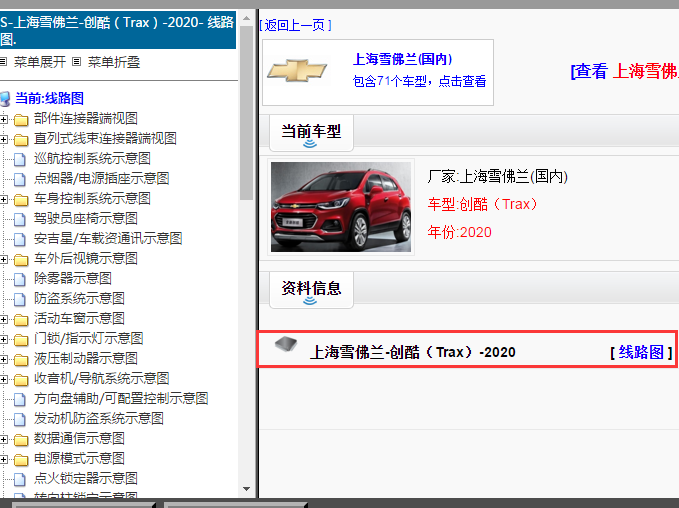Click 厂家:上海雪佛兰(国内) text
679x508 pixels.
(x=498, y=176)
